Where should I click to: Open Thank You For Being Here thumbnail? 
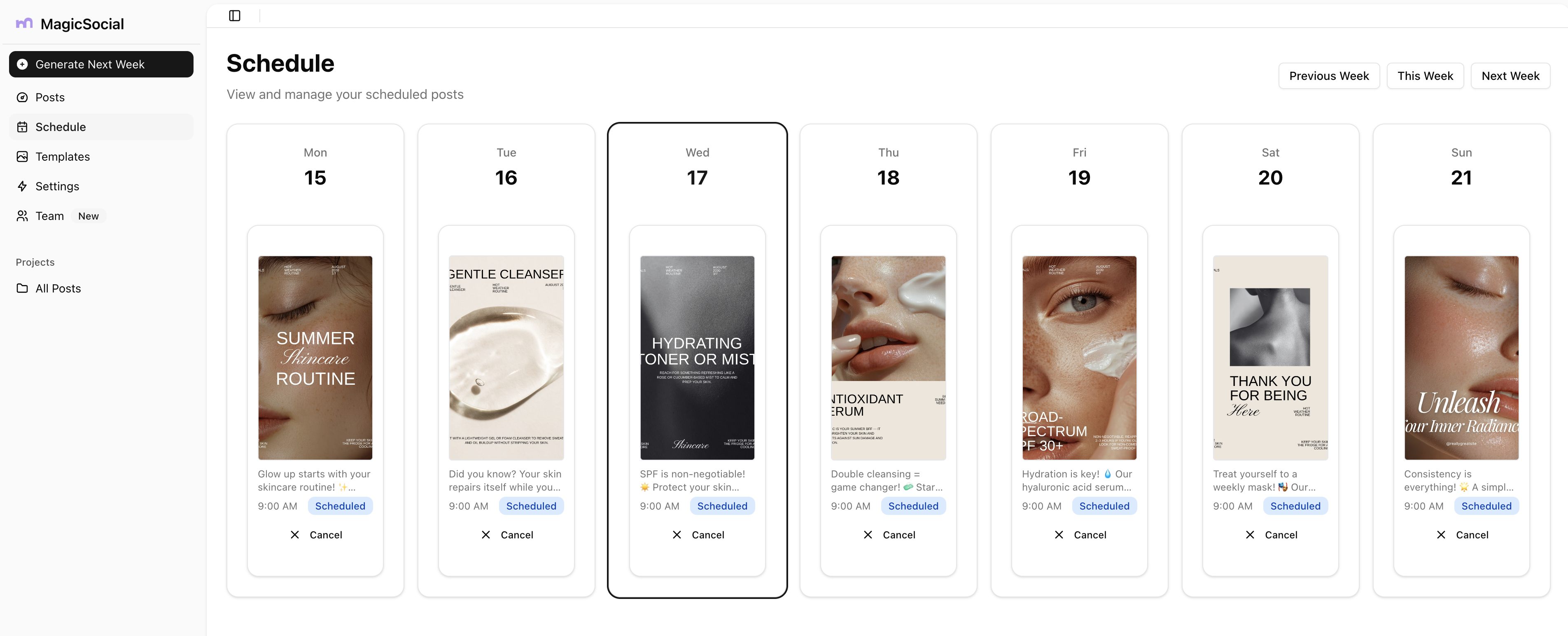1270,358
